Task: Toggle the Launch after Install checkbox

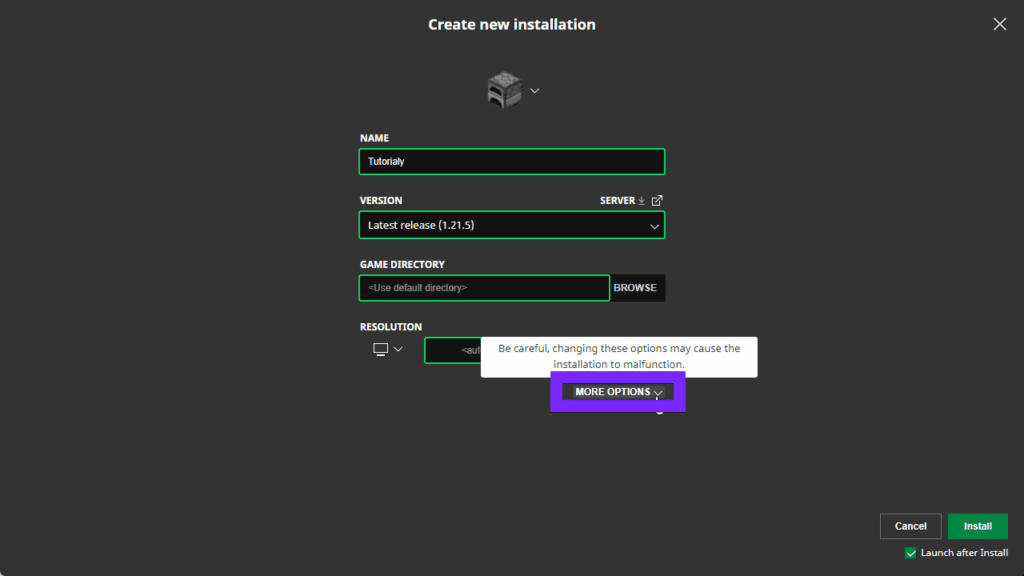Action: (910, 553)
